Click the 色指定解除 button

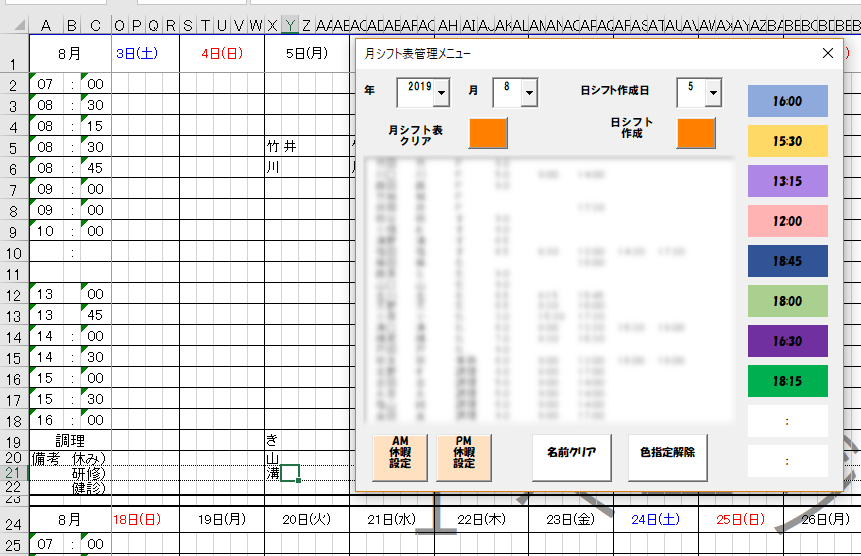click(667, 457)
